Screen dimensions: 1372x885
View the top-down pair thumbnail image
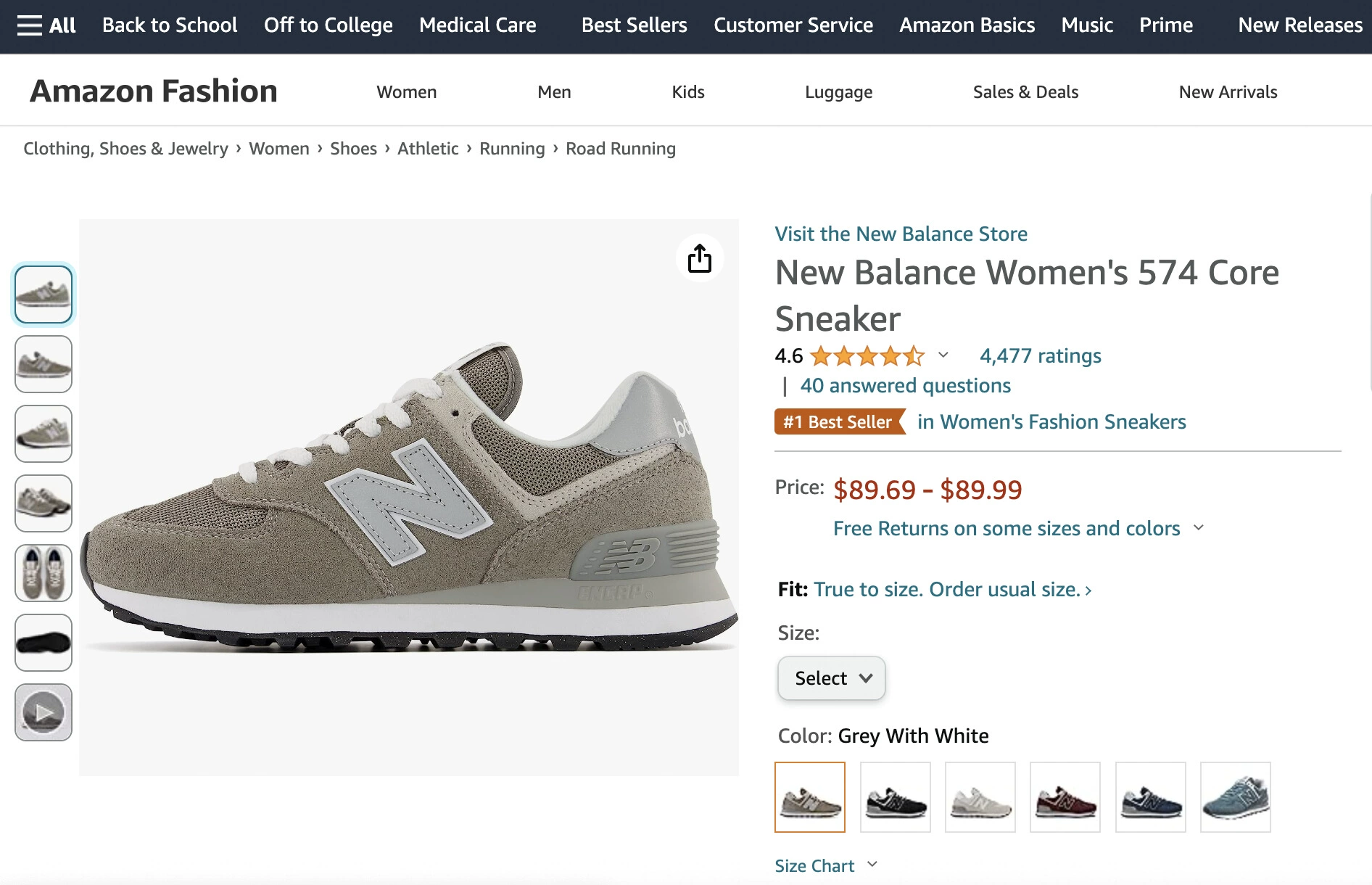tap(44, 573)
